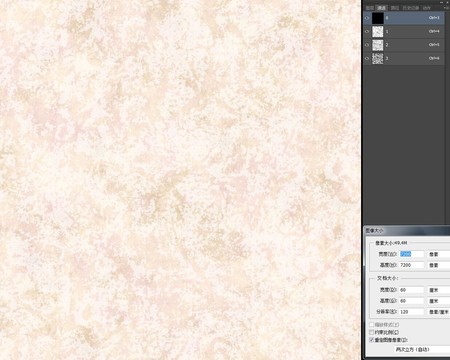
Task: Open resample method dropdown 两次立方（自动）
Action: point(422,349)
